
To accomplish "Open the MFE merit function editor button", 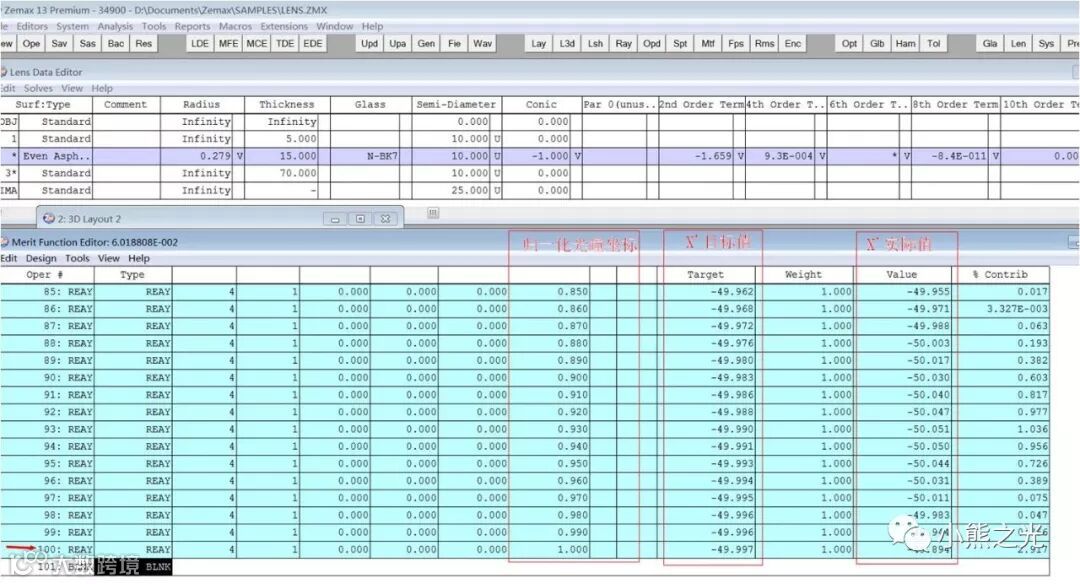I will 228,43.
